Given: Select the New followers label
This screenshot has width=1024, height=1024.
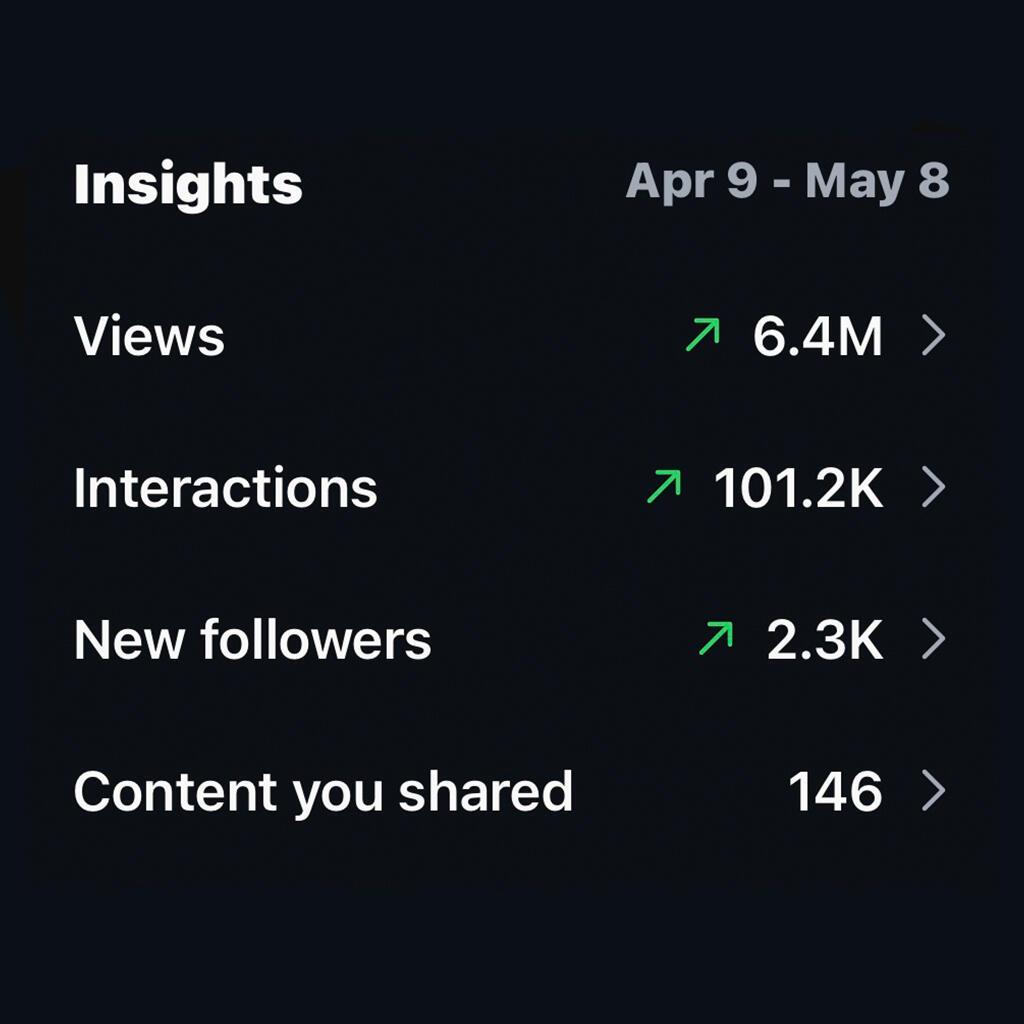Looking at the screenshot, I should point(252,639).
